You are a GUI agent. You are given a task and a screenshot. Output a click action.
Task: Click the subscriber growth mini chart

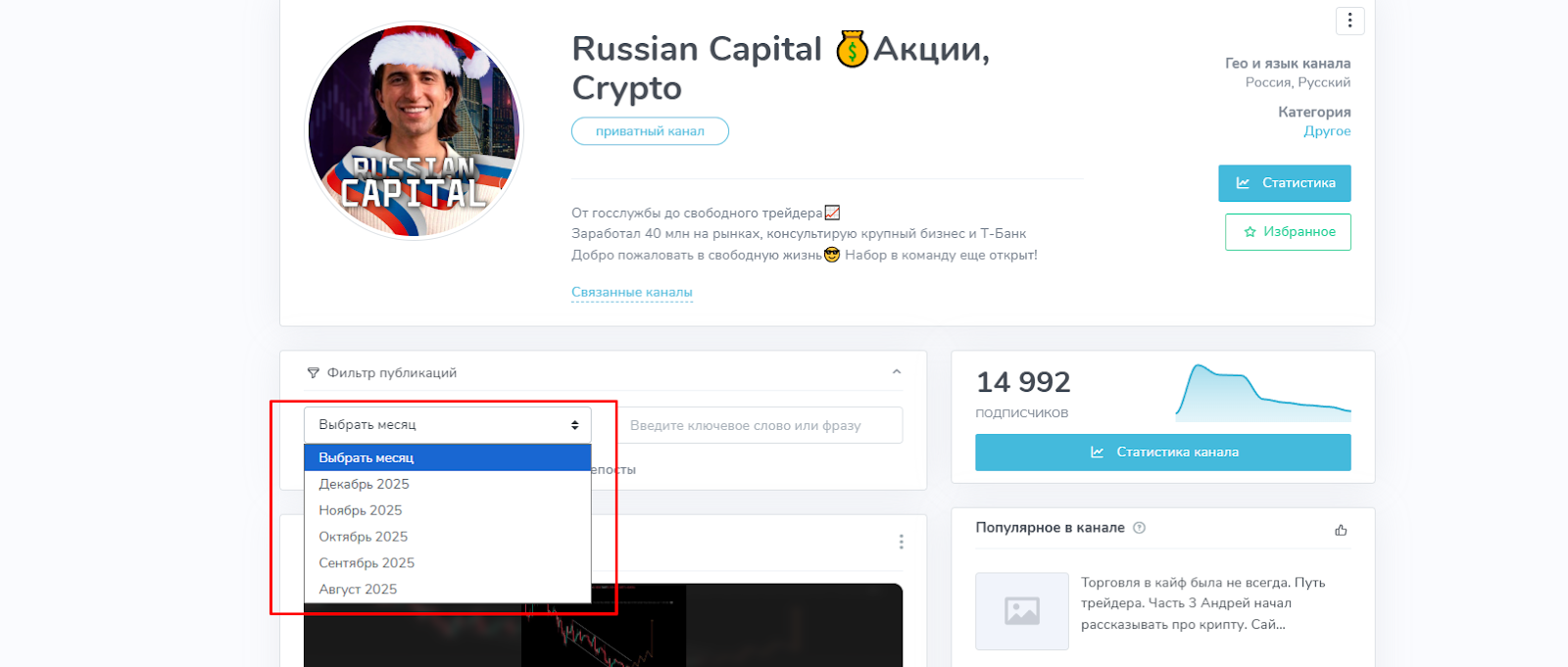(x=1263, y=392)
